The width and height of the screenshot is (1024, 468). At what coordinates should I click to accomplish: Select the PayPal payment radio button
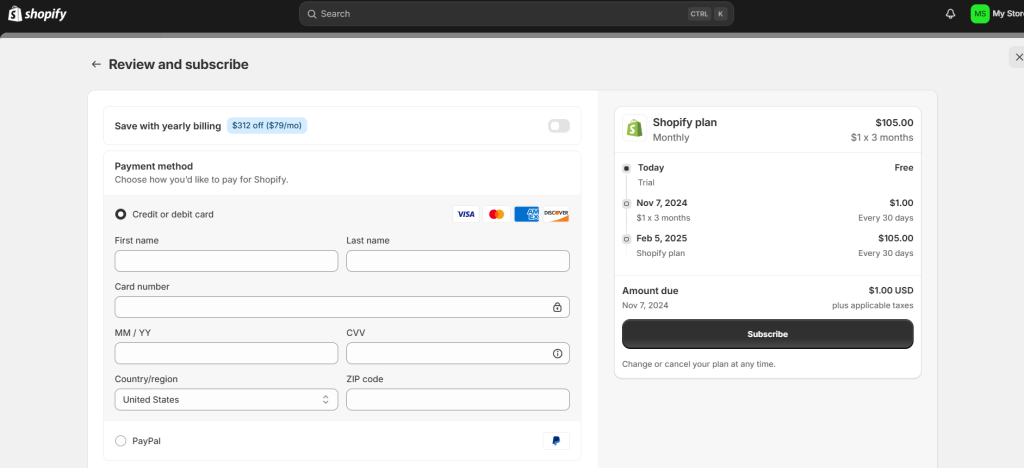point(121,441)
